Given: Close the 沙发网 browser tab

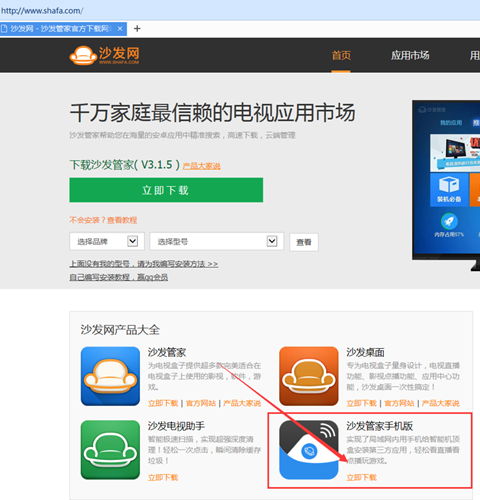Looking at the screenshot, I should 120,29.
